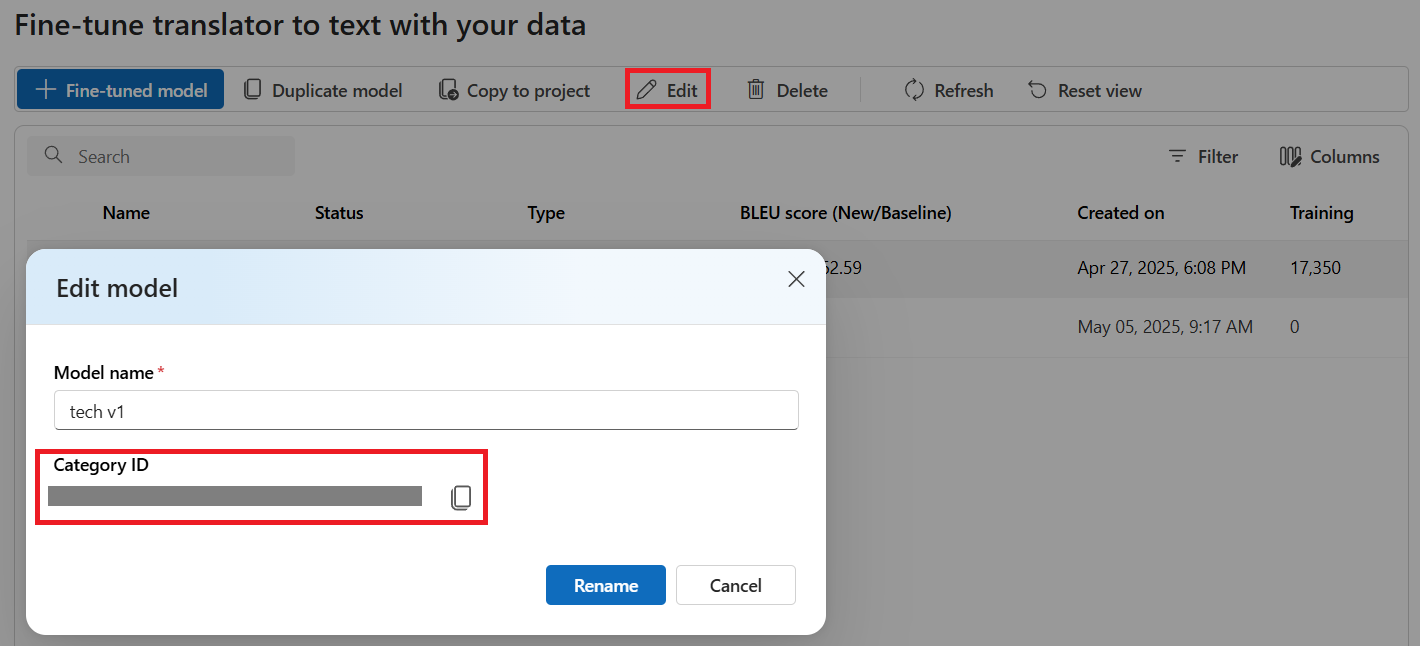Open the Filter options
Viewport: 1420px width, 646px height.
(1203, 156)
